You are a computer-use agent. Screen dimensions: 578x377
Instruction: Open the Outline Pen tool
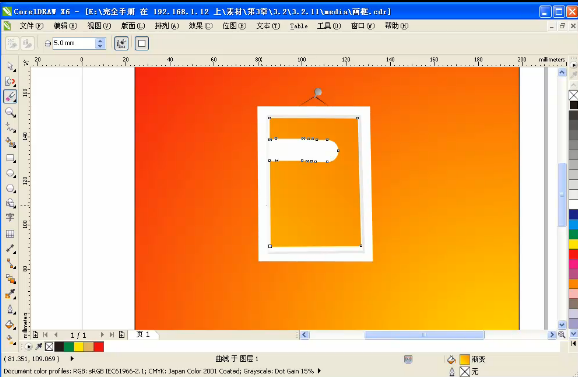coord(10,310)
